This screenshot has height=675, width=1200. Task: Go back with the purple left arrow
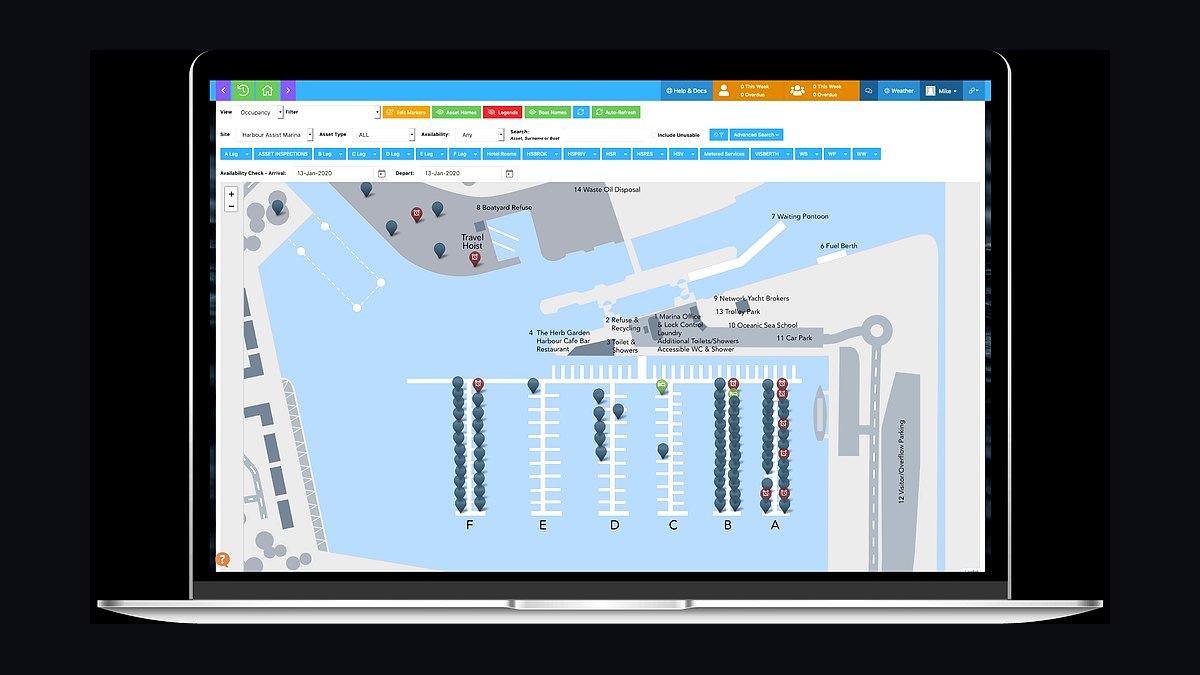click(x=223, y=91)
